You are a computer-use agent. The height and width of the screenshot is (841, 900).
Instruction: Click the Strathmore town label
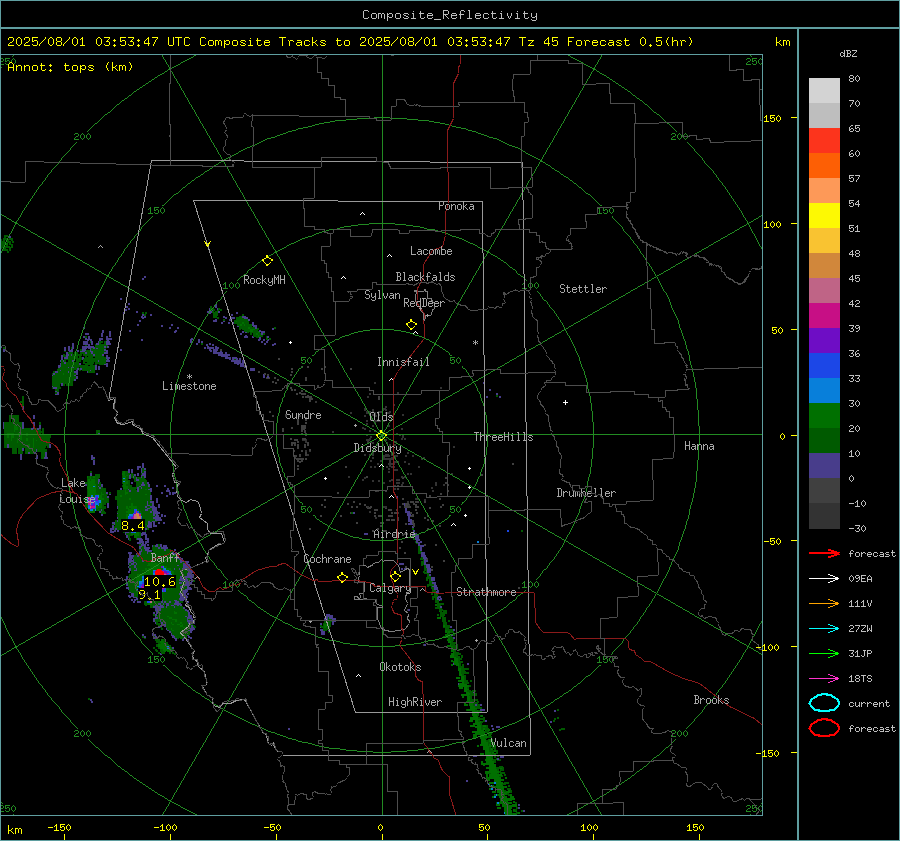[x=486, y=592]
